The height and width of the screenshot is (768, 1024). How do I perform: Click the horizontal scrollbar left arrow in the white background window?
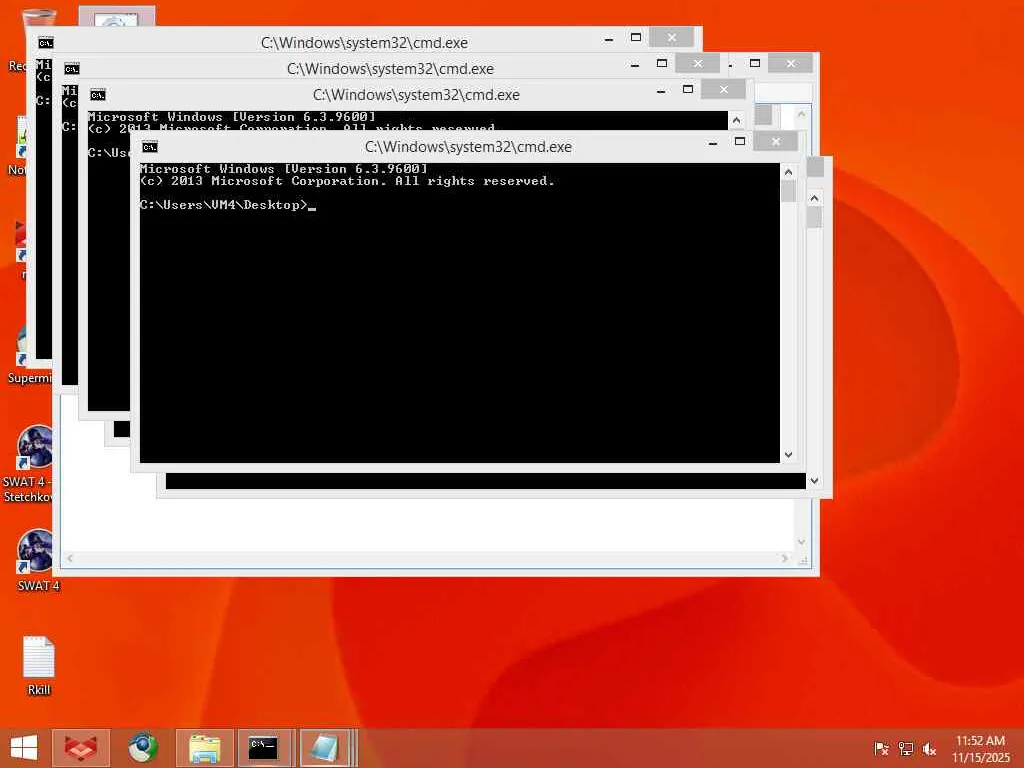70,558
